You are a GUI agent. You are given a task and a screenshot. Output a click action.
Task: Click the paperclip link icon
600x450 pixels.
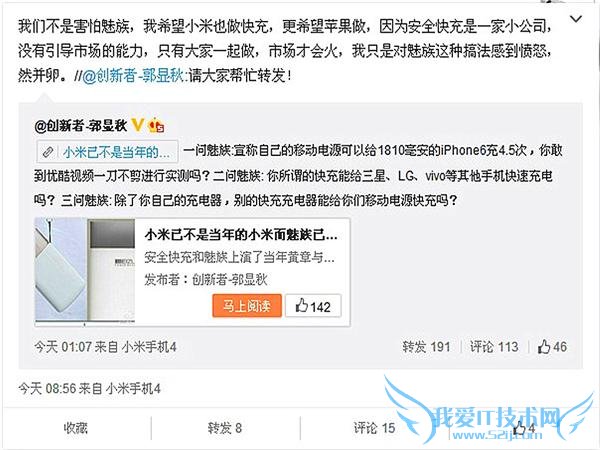pyautogui.click(x=48, y=152)
